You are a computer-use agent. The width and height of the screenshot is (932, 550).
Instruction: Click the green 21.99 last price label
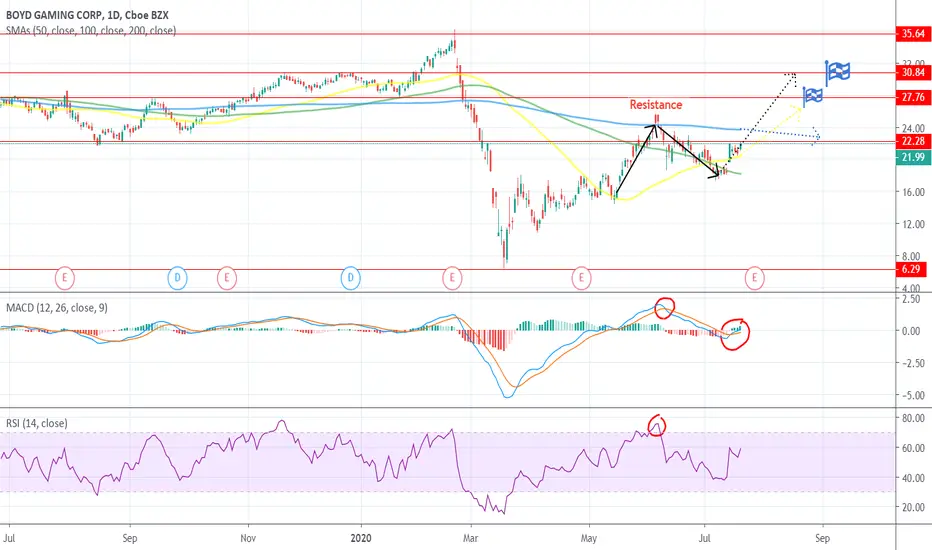click(x=913, y=157)
